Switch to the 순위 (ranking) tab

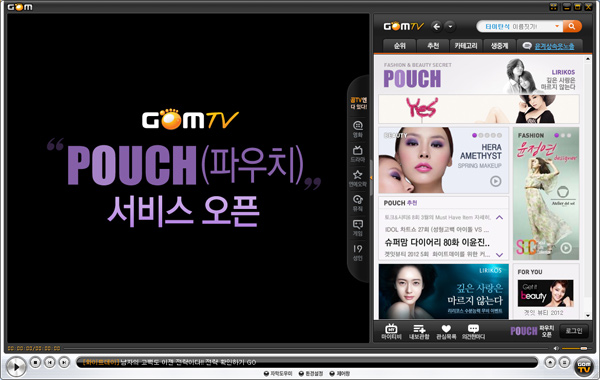click(x=399, y=46)
